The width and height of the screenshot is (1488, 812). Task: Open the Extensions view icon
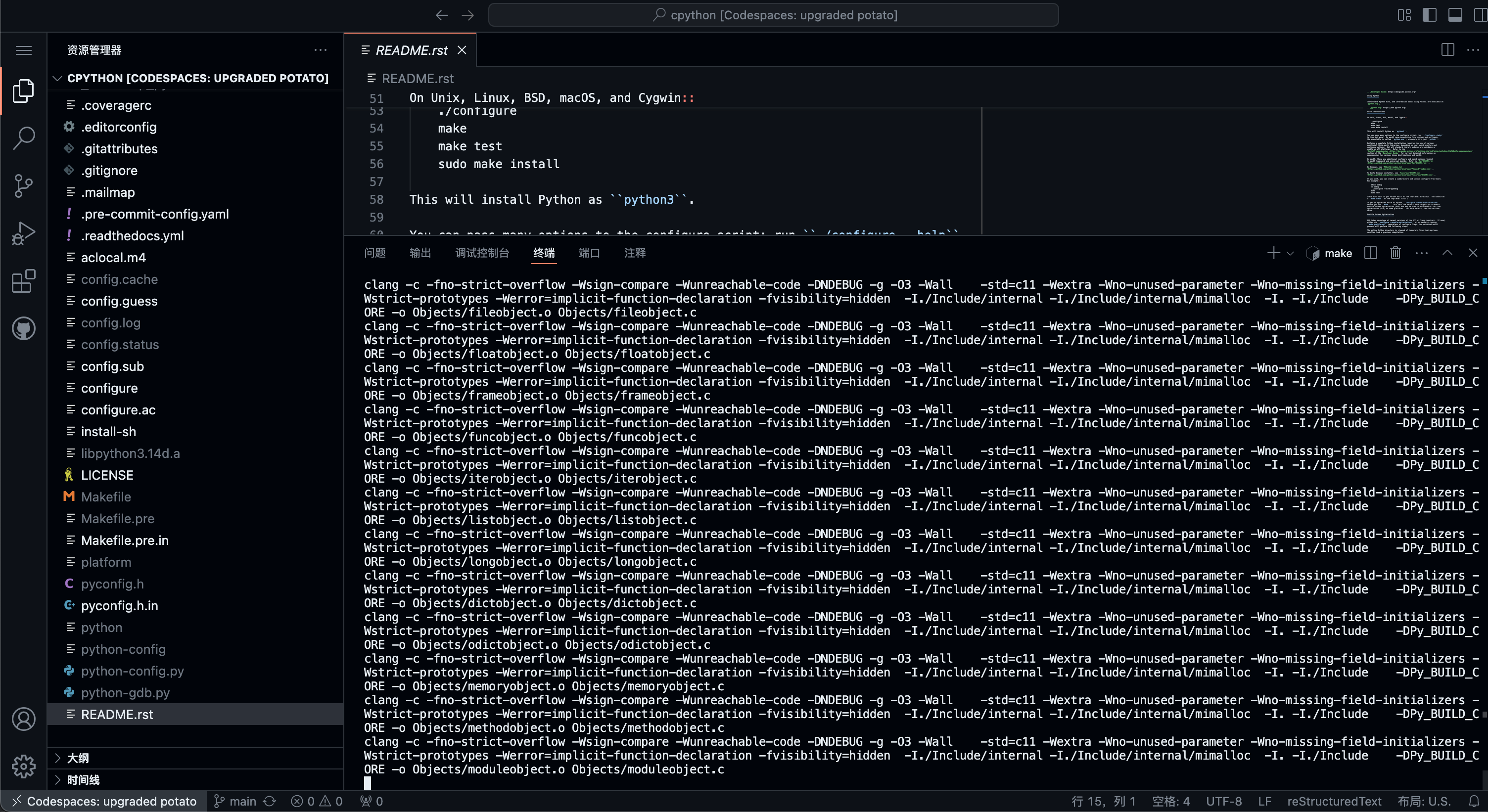click(x=24, y=281)
